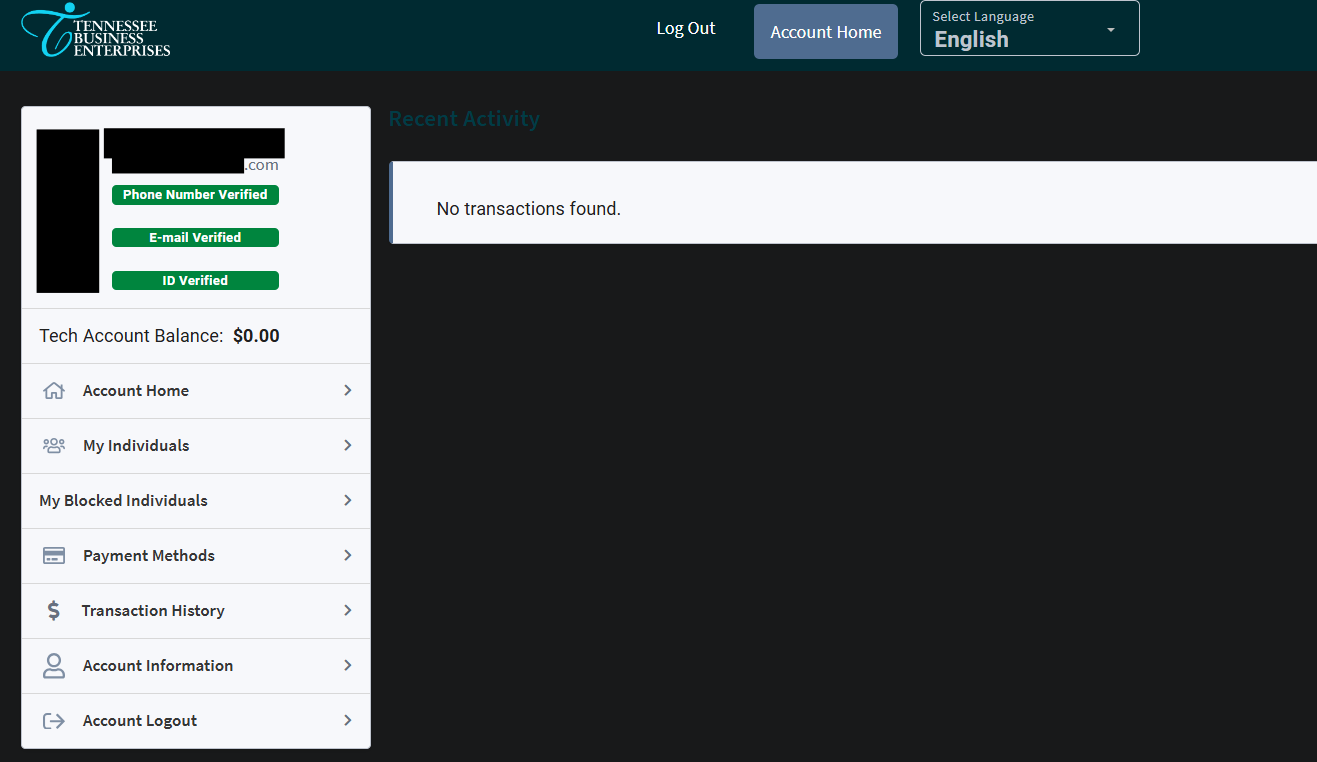This screenshot has width=1317, height=762.
Task: Click the ID Verified badge
Action: click(x=195, y=280)
